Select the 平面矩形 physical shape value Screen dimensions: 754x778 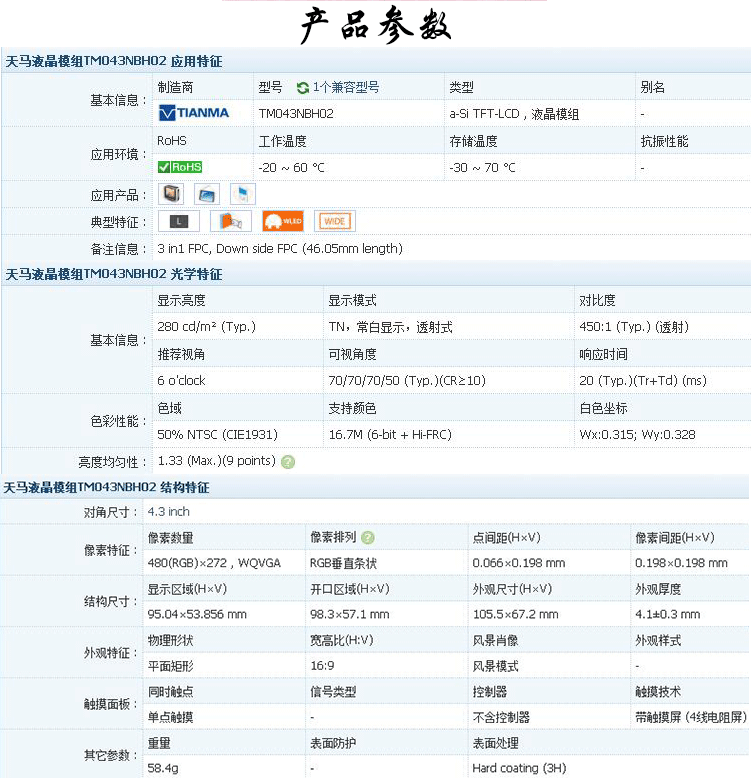171,666
